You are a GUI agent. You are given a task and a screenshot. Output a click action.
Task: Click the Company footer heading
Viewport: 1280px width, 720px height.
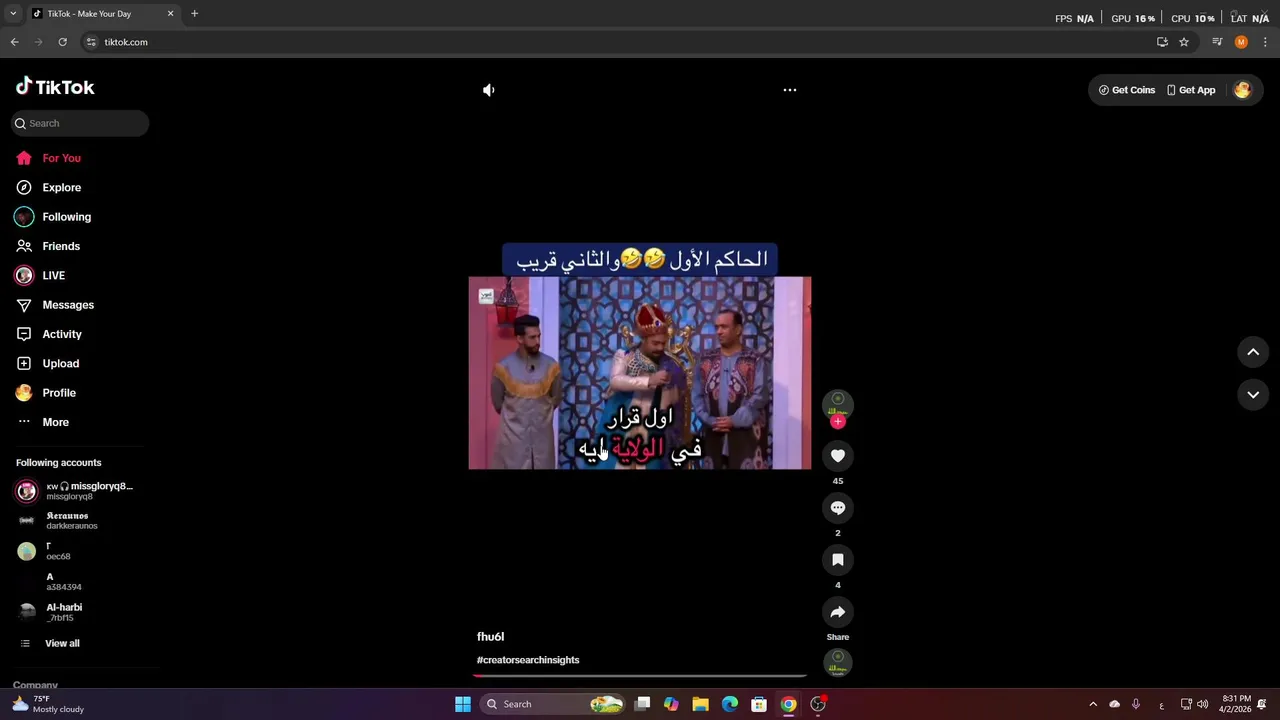click(35, 685)
